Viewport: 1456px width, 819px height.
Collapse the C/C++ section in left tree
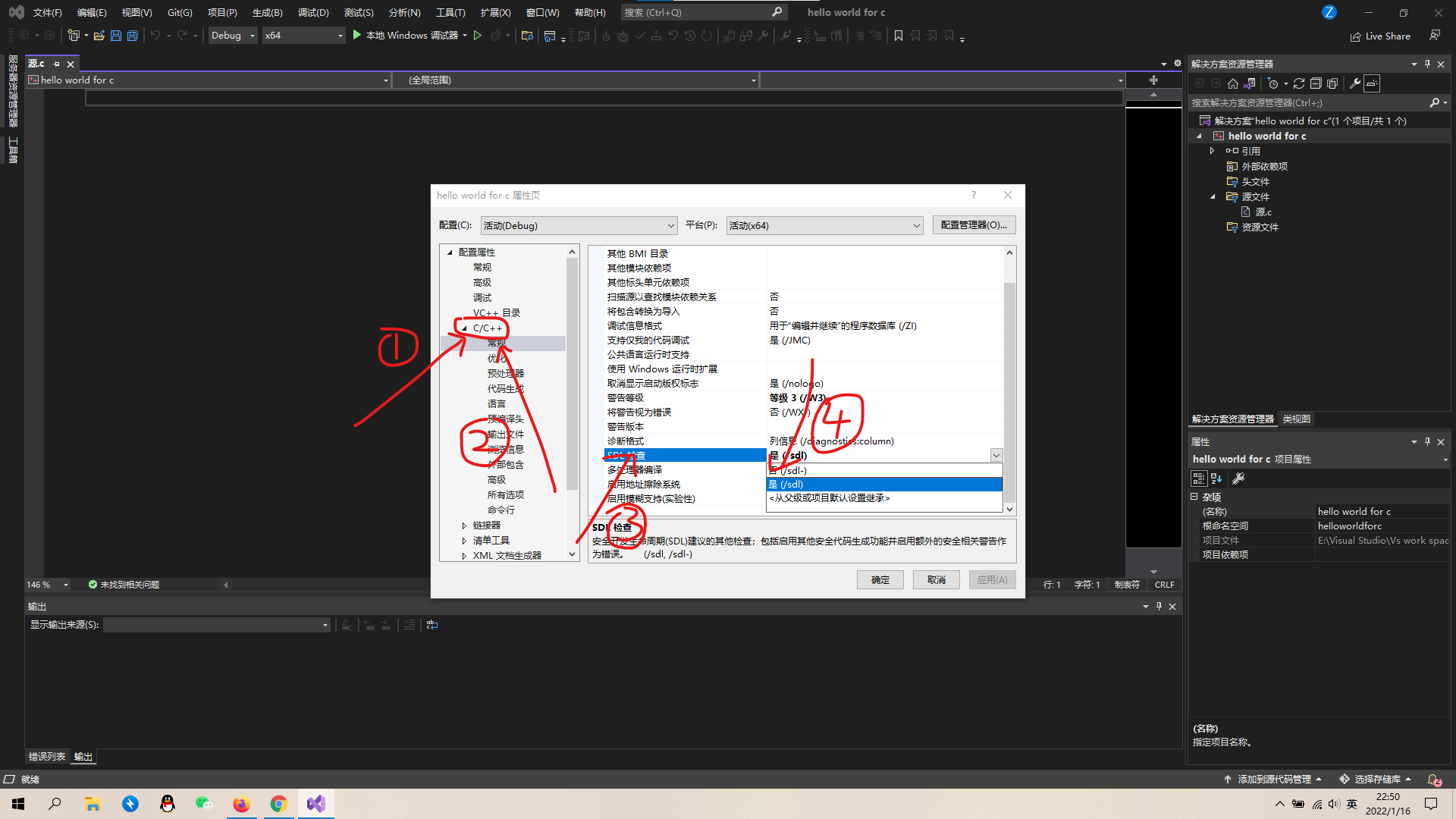coord(465,328)
